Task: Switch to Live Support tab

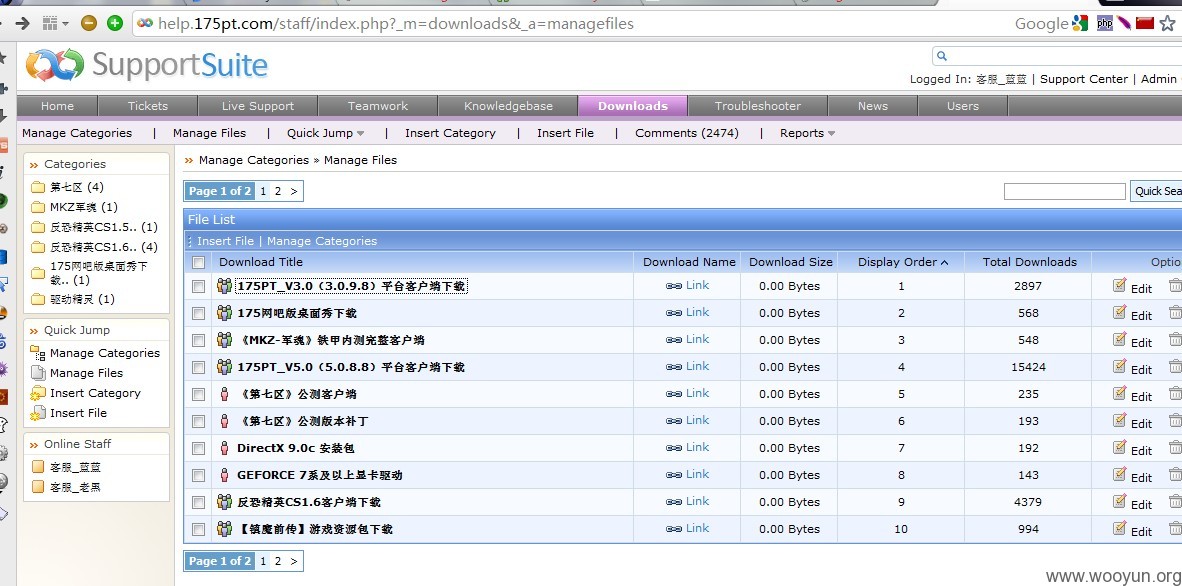Action: tap(258, 106)
